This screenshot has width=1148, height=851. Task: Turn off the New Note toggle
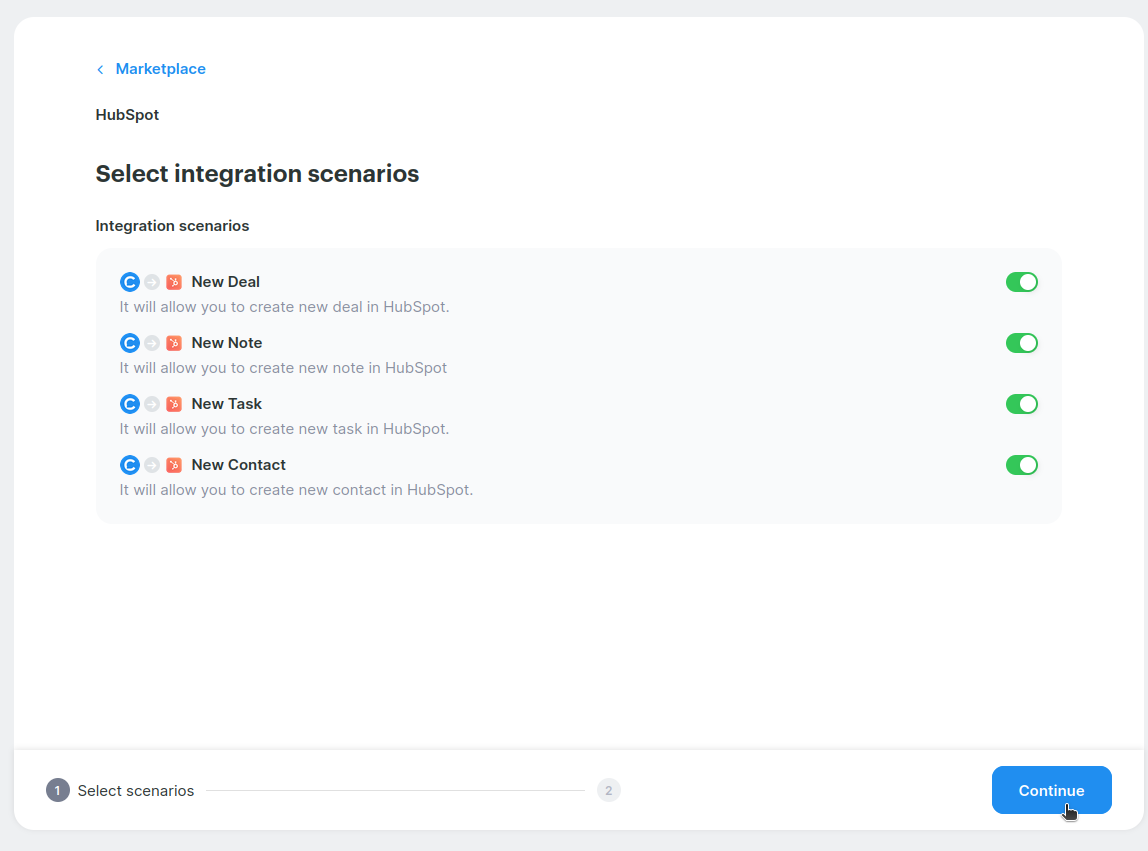1021,343
